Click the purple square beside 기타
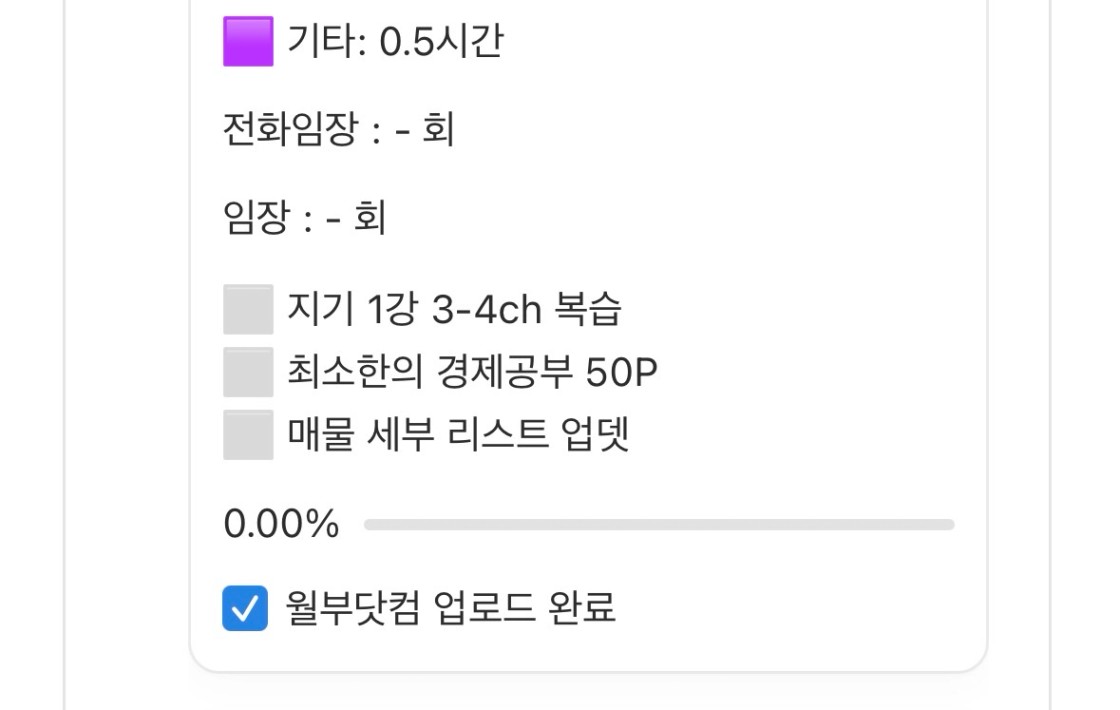The height and width of the screenshot is (710, 1120). tap(248, 42)
